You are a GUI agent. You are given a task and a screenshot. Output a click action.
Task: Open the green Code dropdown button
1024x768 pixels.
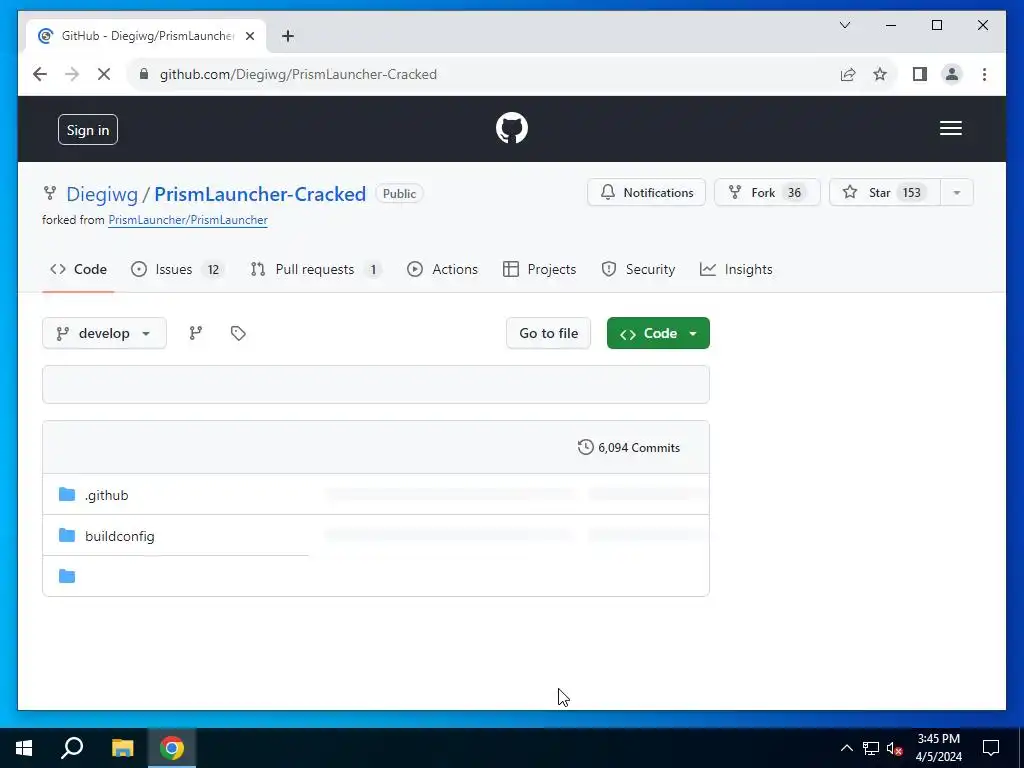658,333
